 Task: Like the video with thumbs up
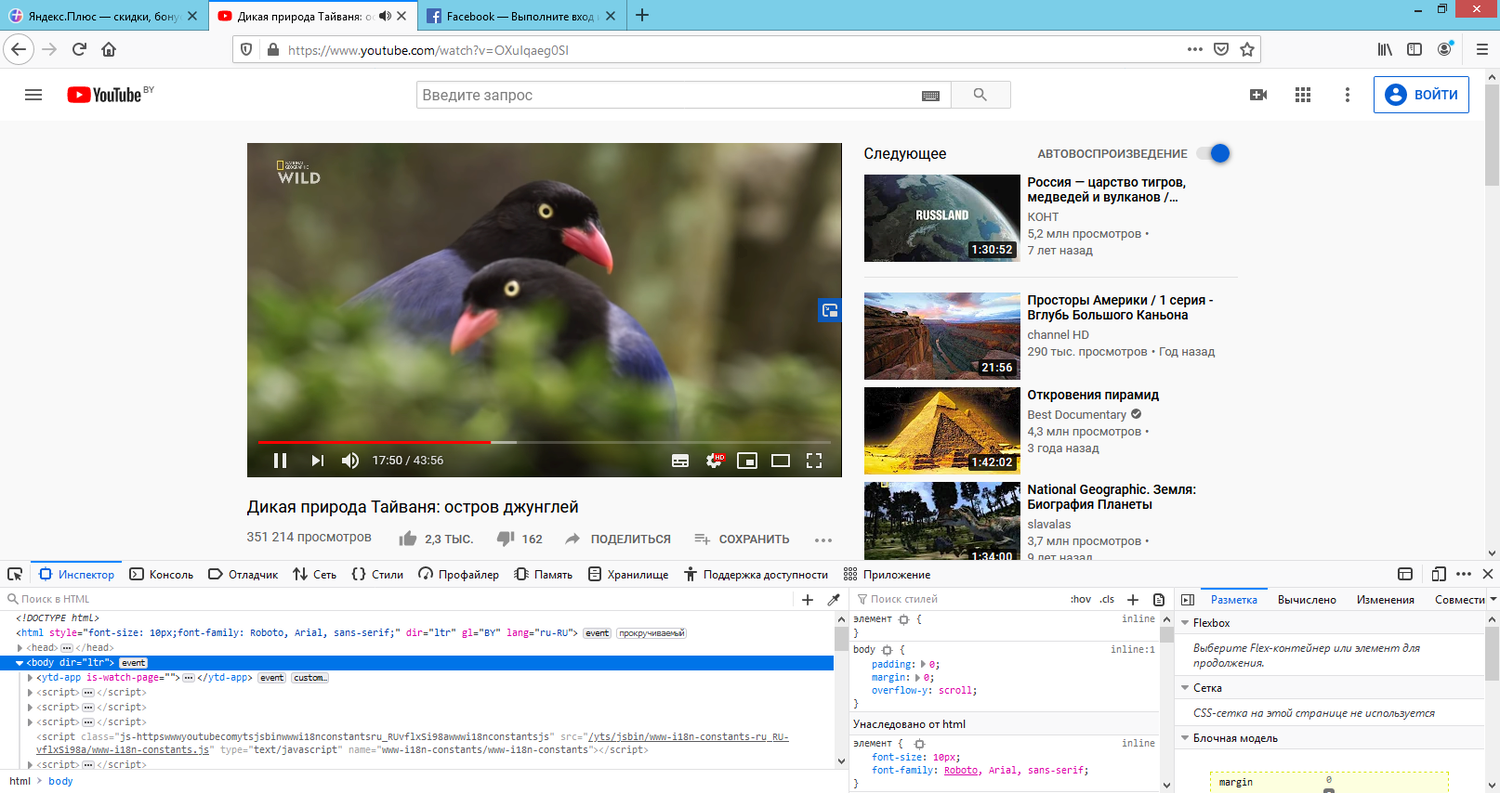pos(408,539)
